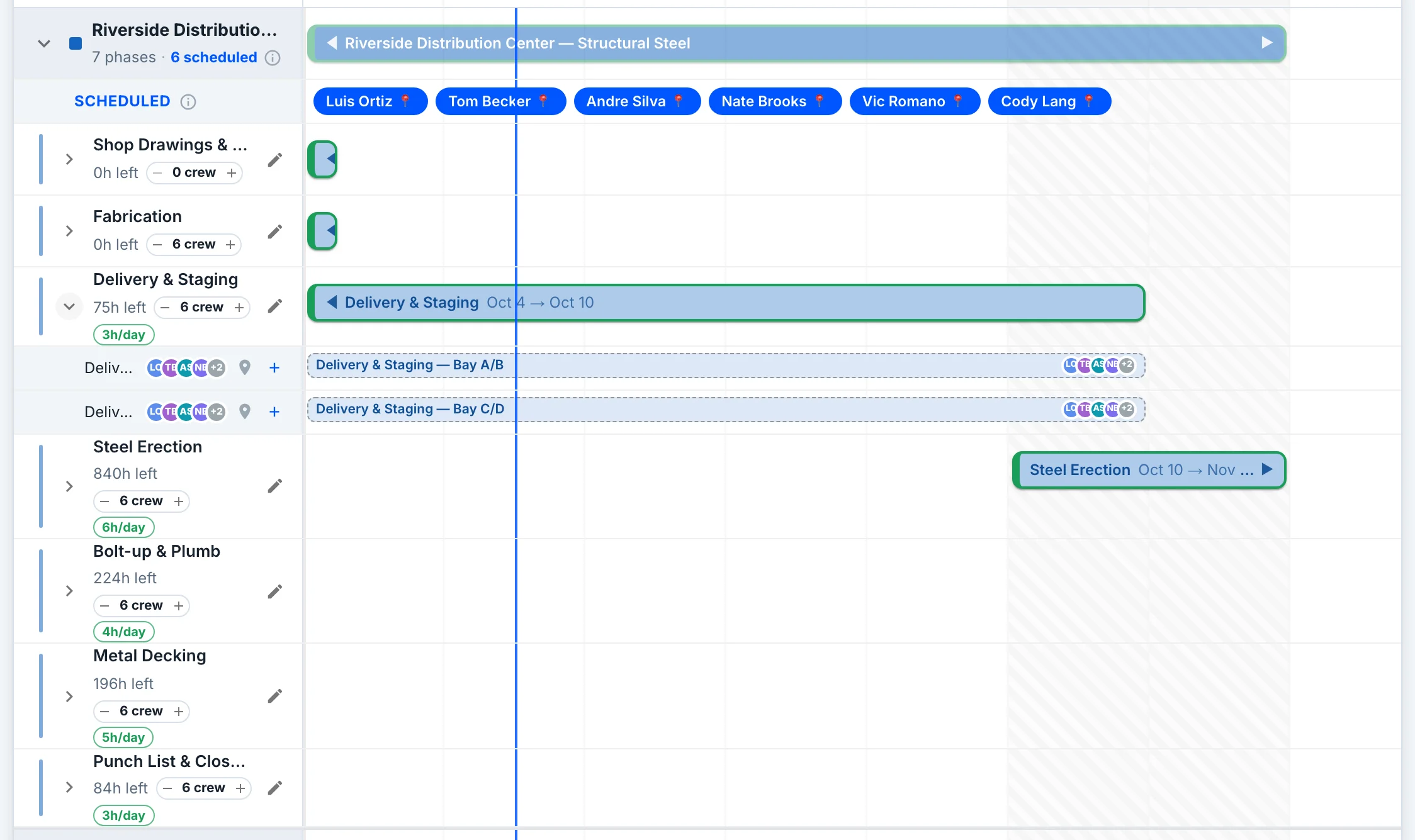Screen dimensions: 1415x840
Task: Increase crew count for Shop Drawings
Action: click(232, 173)
